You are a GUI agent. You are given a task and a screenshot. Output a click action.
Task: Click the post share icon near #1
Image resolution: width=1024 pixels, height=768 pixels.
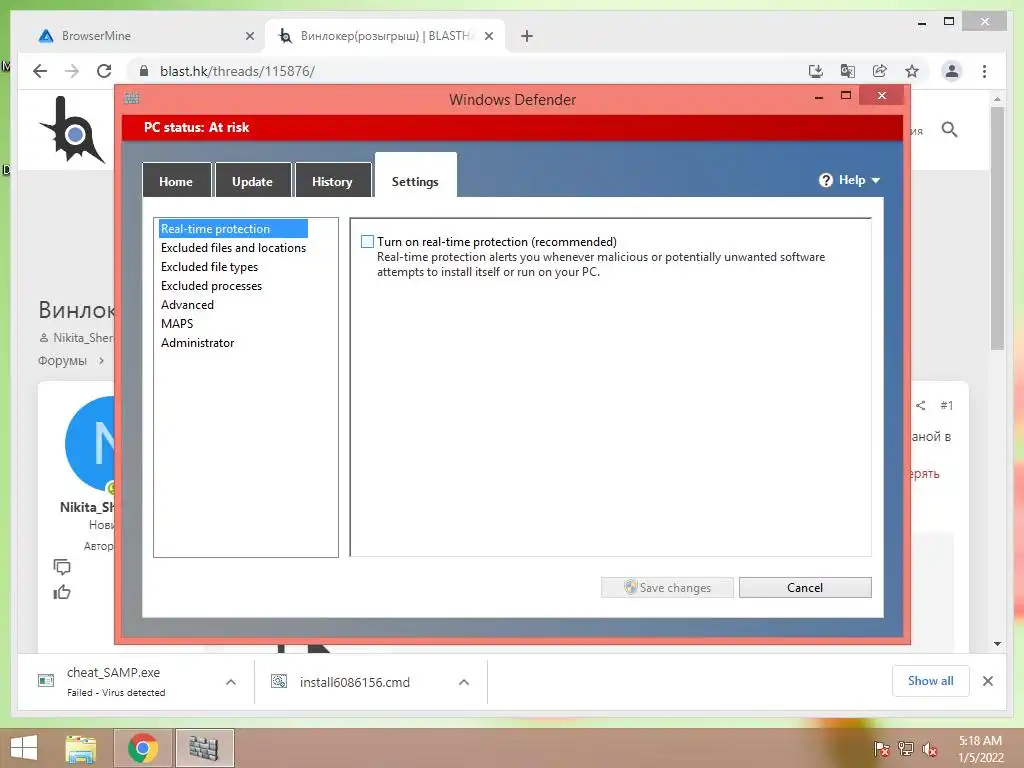921,406
